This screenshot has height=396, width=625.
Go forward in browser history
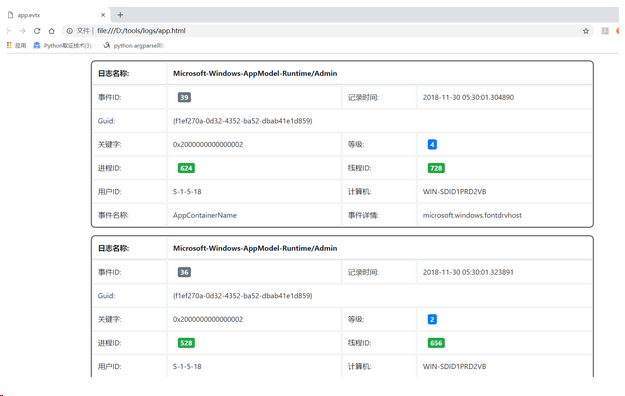click(22, 31)
